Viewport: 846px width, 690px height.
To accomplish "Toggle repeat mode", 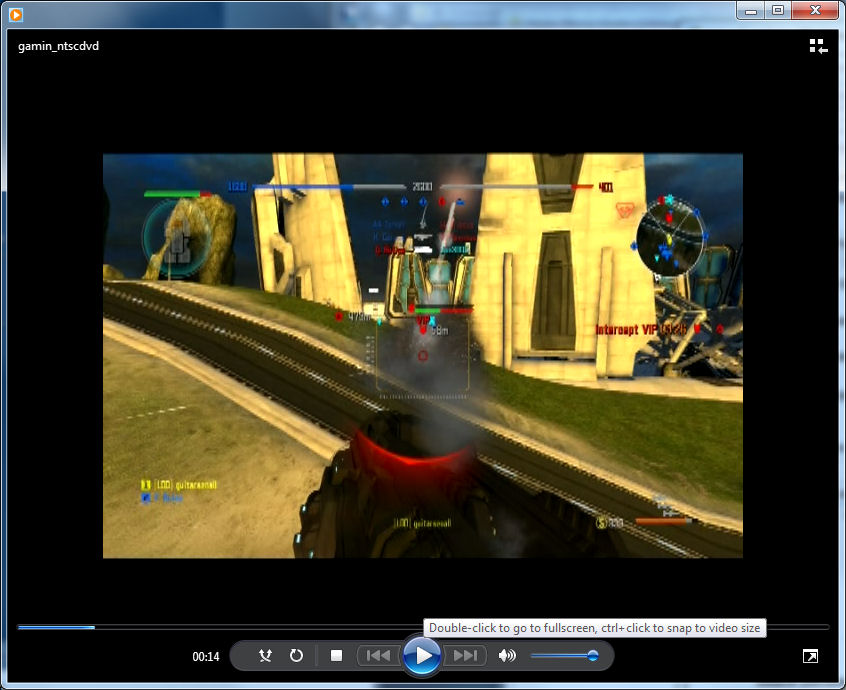I will point(296,655).
